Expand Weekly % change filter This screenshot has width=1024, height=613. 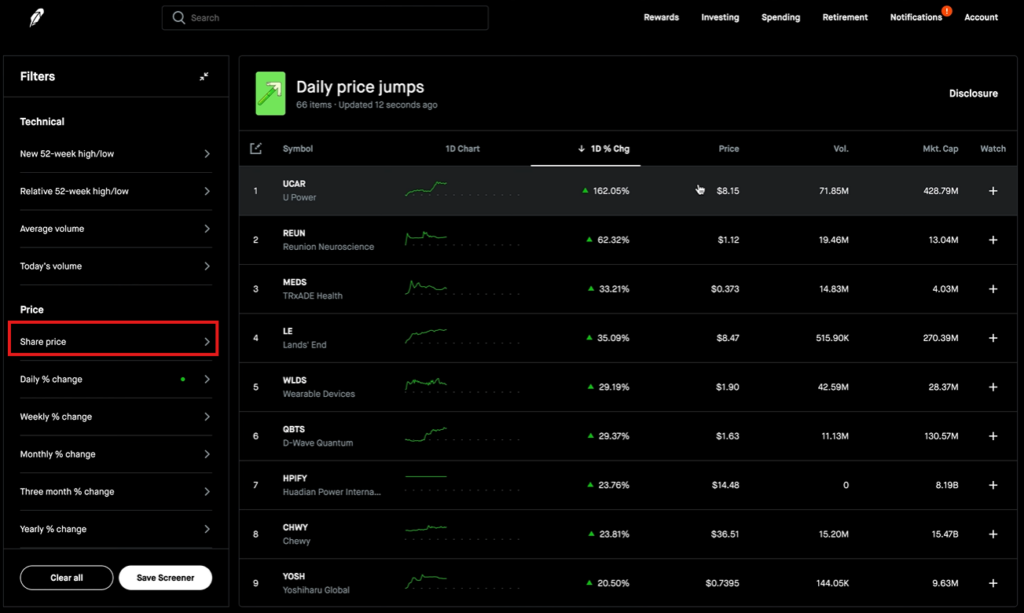116,417
